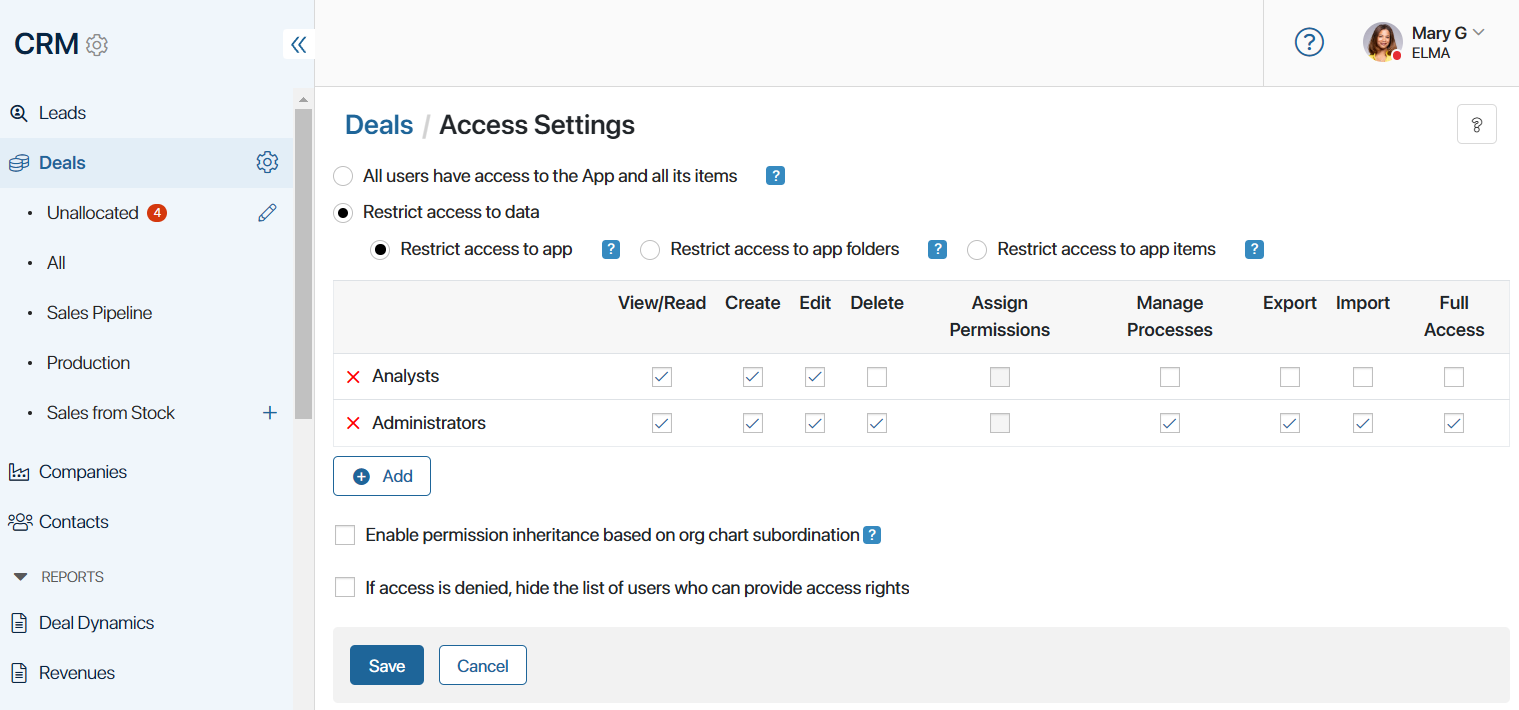Screen dimensions: 1519x710
Task: Toggle Administrators Import checkbox
Action: (x=1363, y=423)
